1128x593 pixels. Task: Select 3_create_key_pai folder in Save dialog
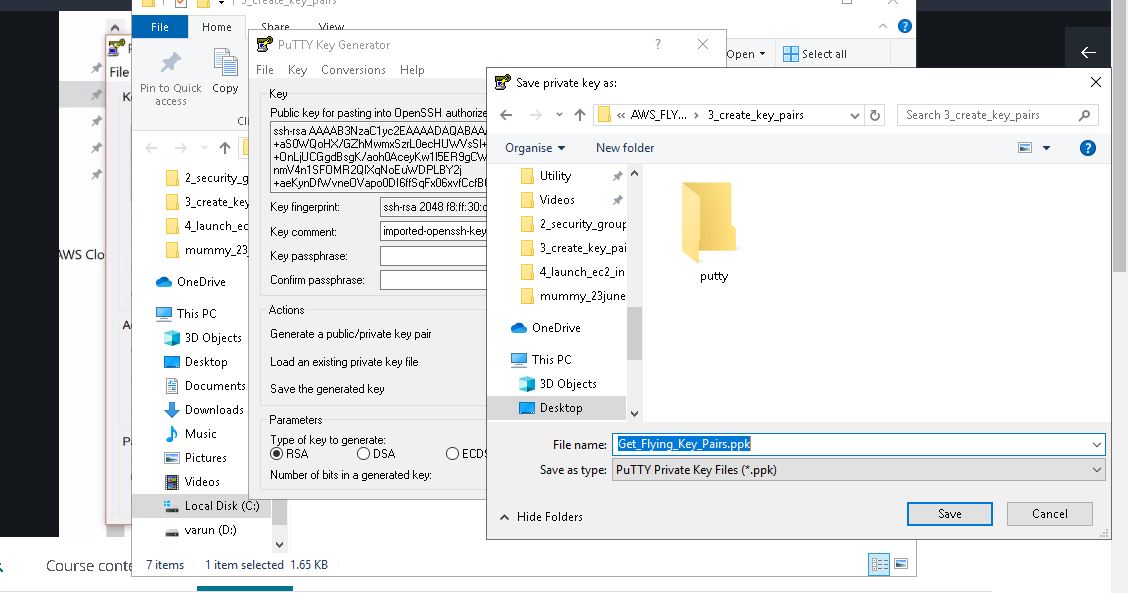coord(583,248)
